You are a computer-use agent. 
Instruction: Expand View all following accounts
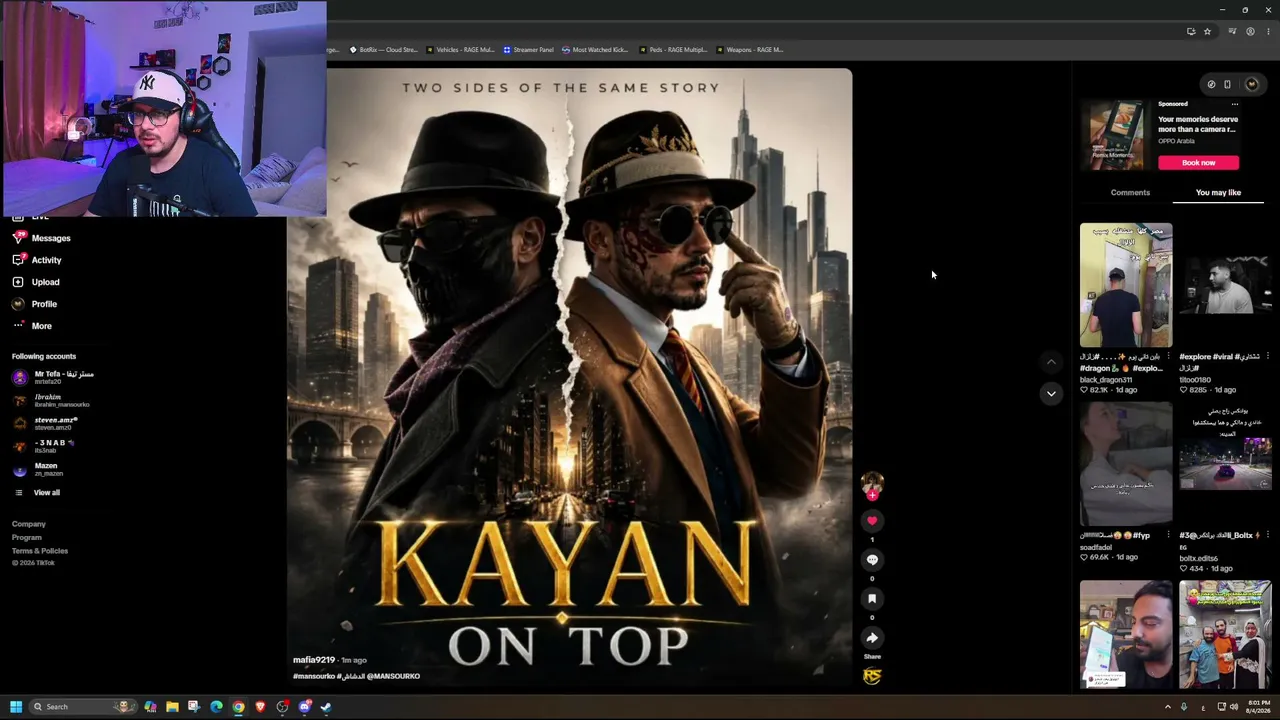pyautogui.click(x=36, y=492)
